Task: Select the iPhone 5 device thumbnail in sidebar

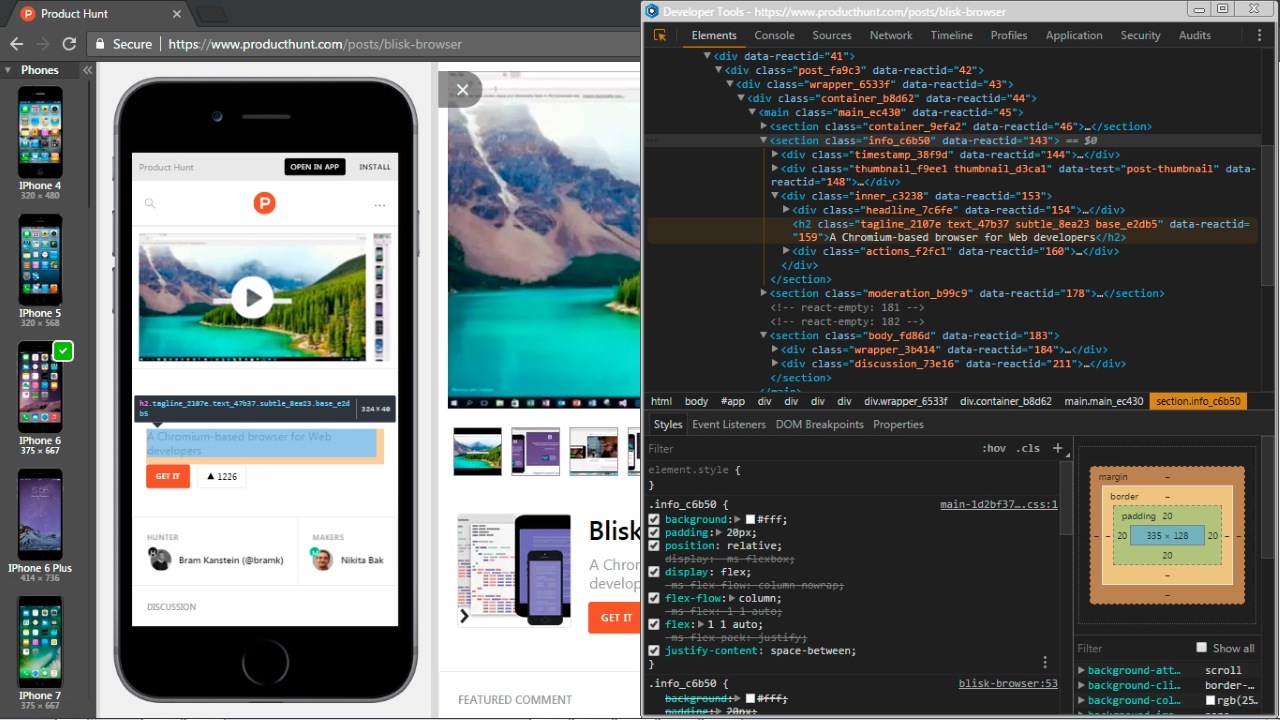Action: (x=40, y=260)
